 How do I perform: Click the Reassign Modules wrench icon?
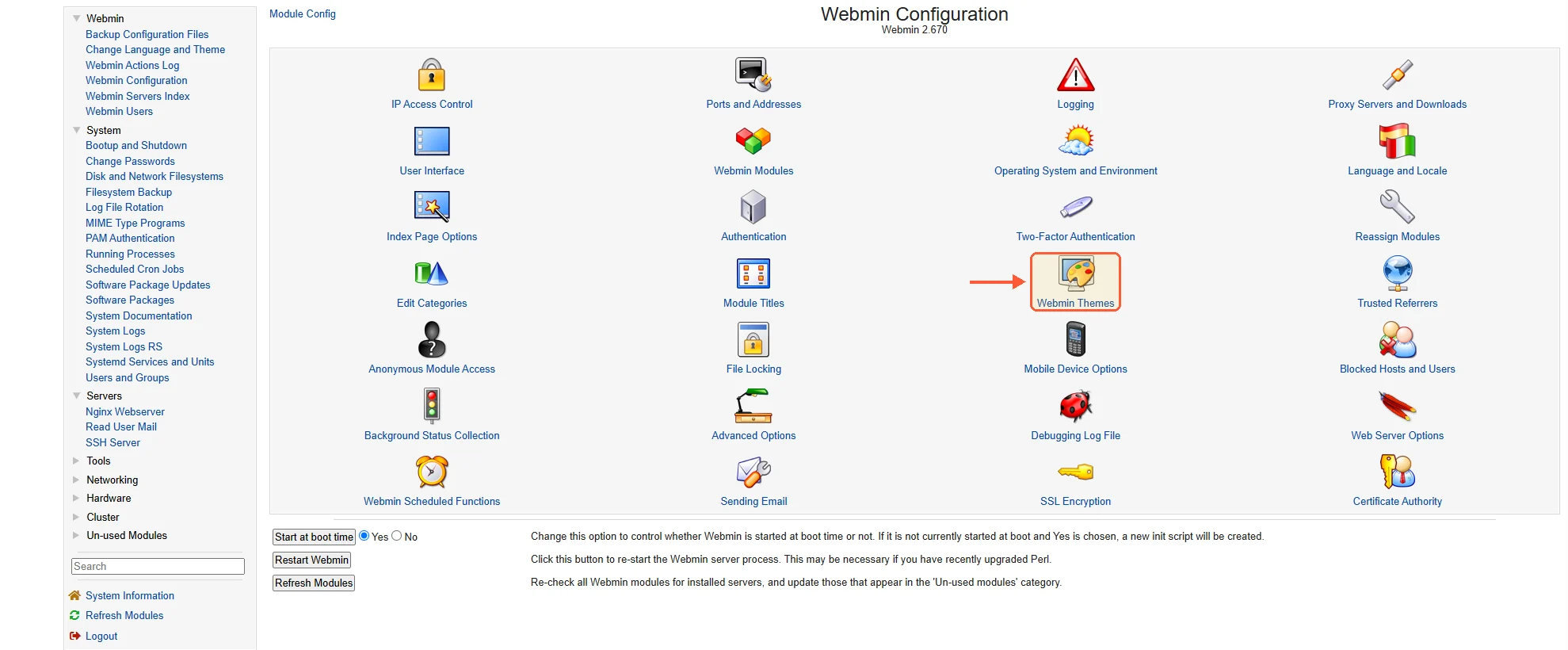1397,207
